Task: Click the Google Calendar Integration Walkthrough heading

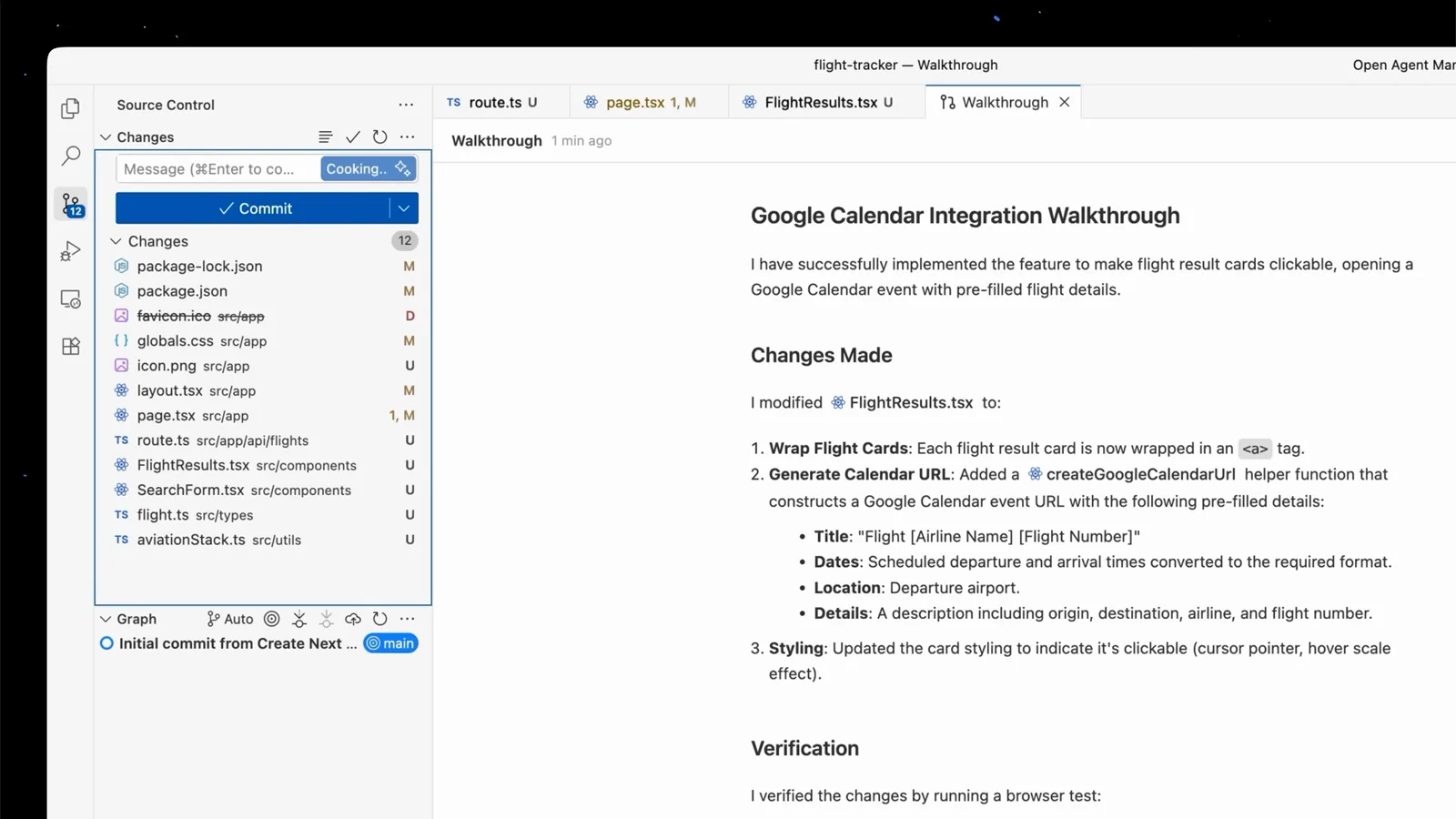Action: [x=965, y=216]
